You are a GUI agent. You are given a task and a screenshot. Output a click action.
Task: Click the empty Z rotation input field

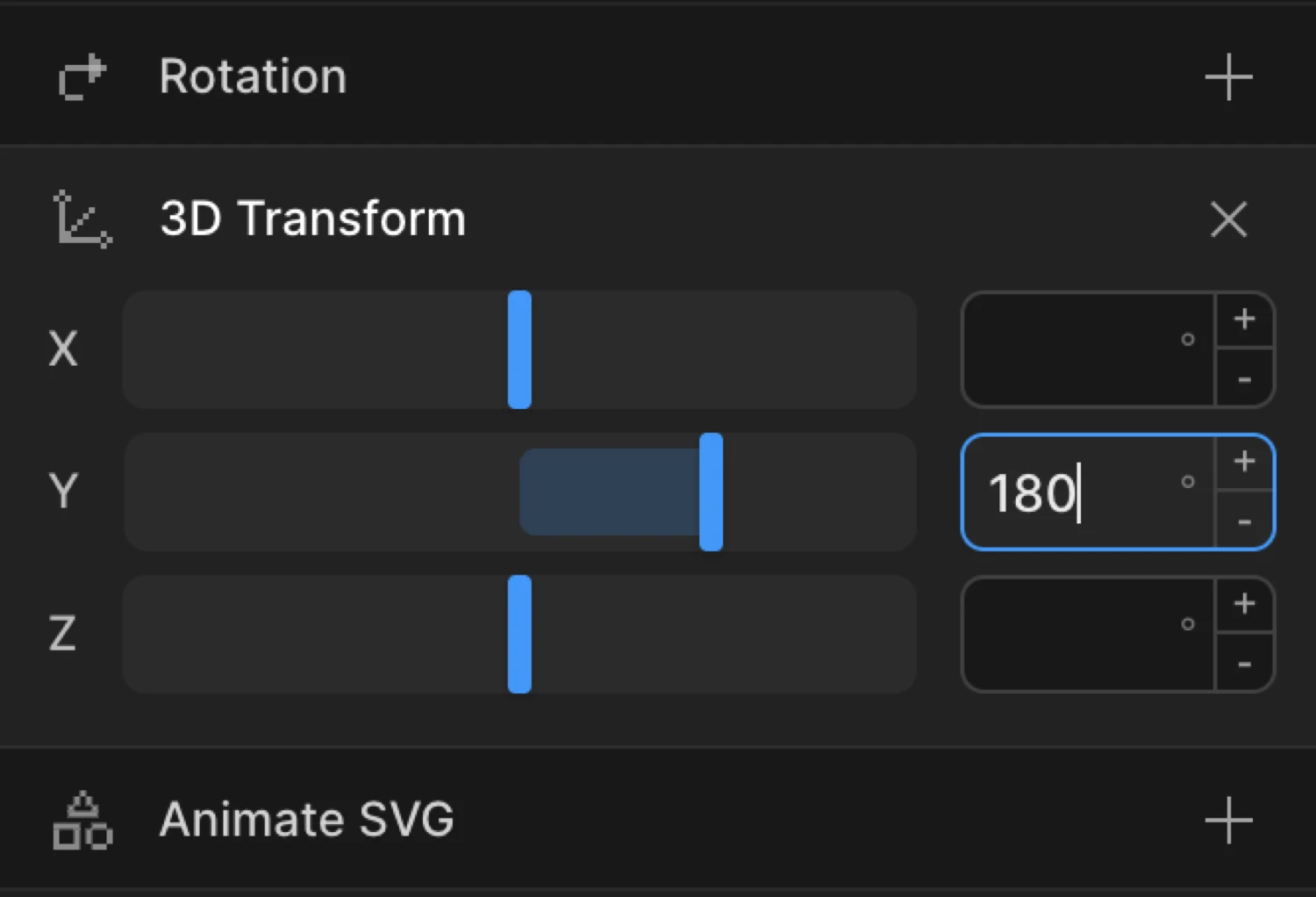1079,634
